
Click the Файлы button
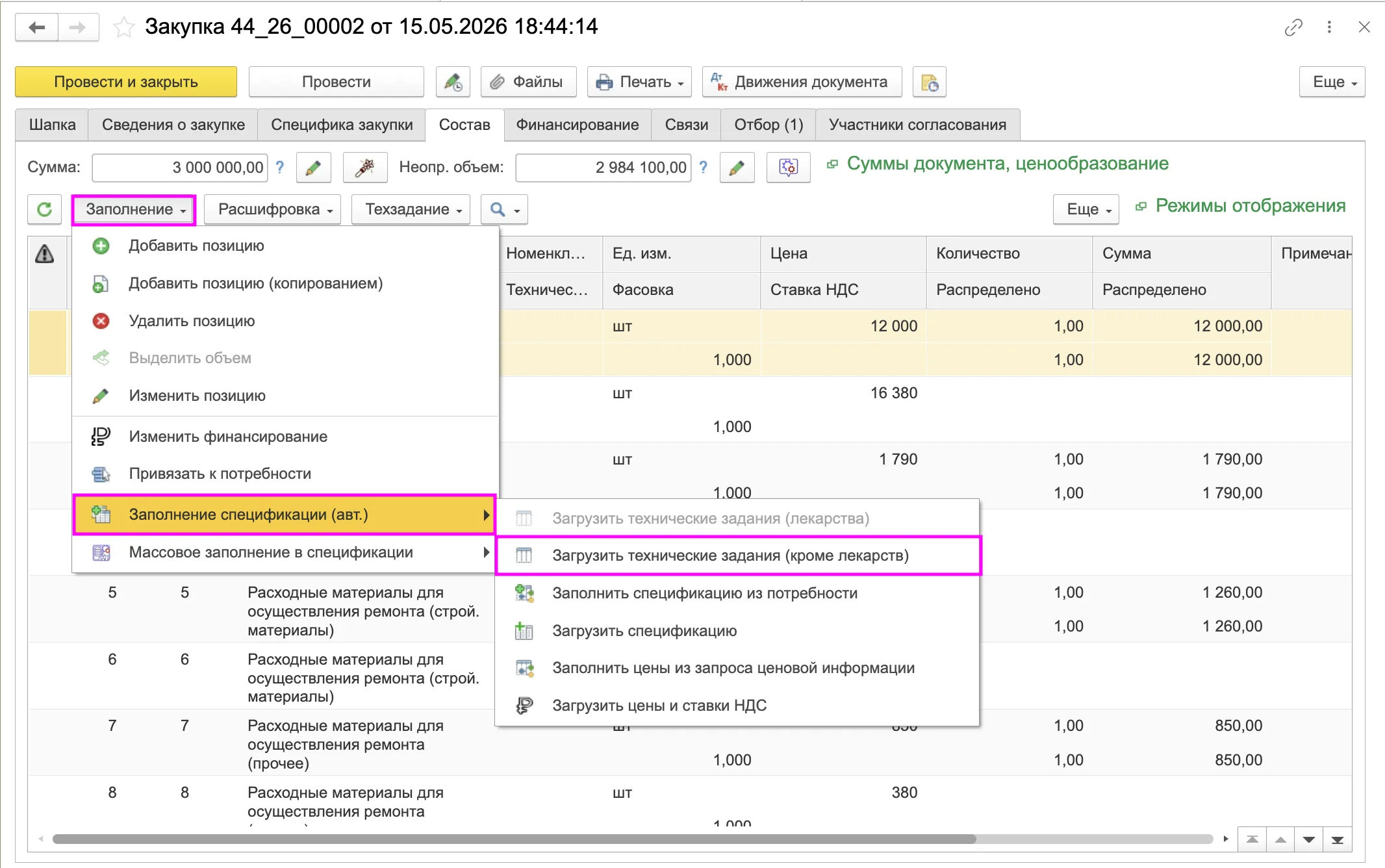(x=528, y=82)
